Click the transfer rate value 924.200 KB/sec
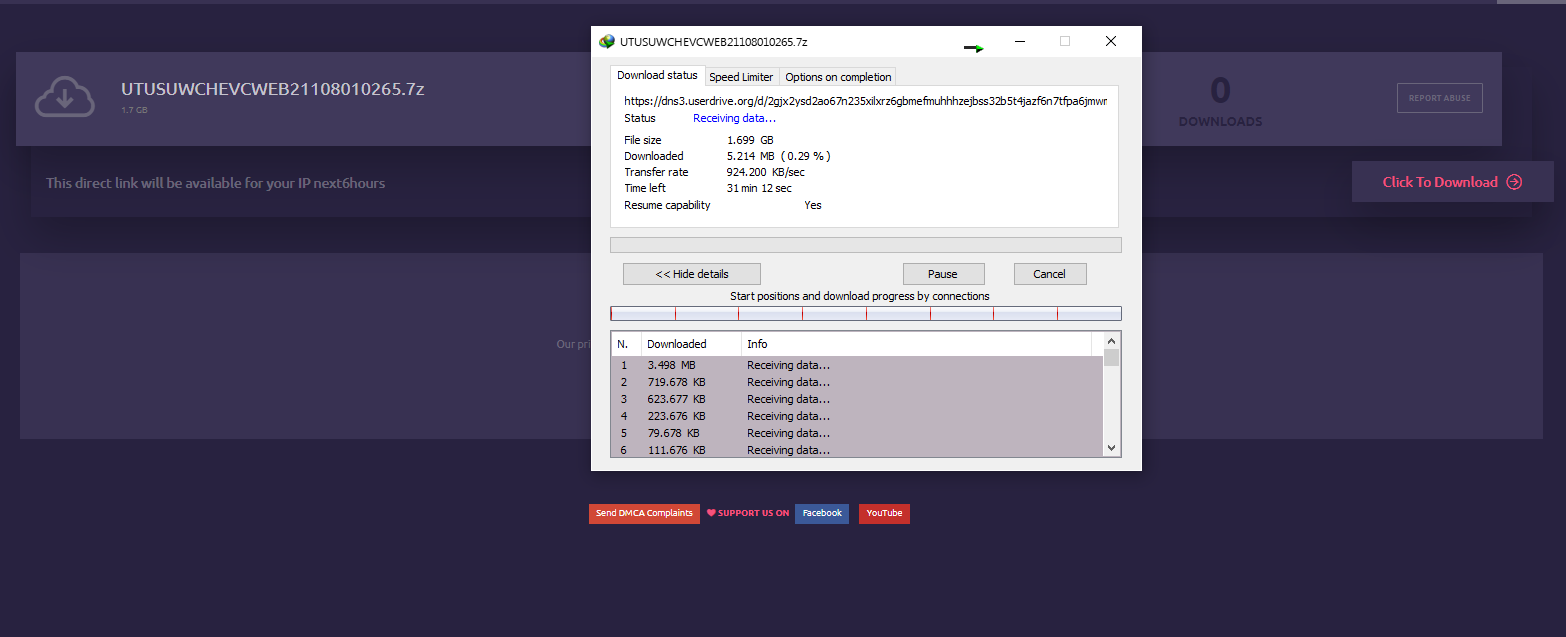The image size is (1566, 637). (765, 172)
